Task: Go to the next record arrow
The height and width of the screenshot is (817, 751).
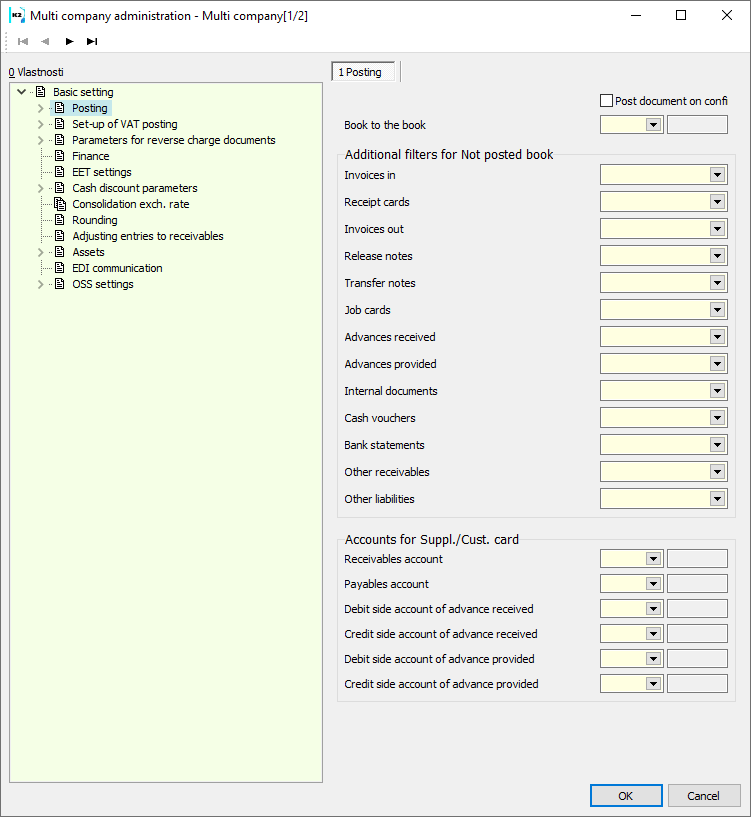Action: click(70, 41)
